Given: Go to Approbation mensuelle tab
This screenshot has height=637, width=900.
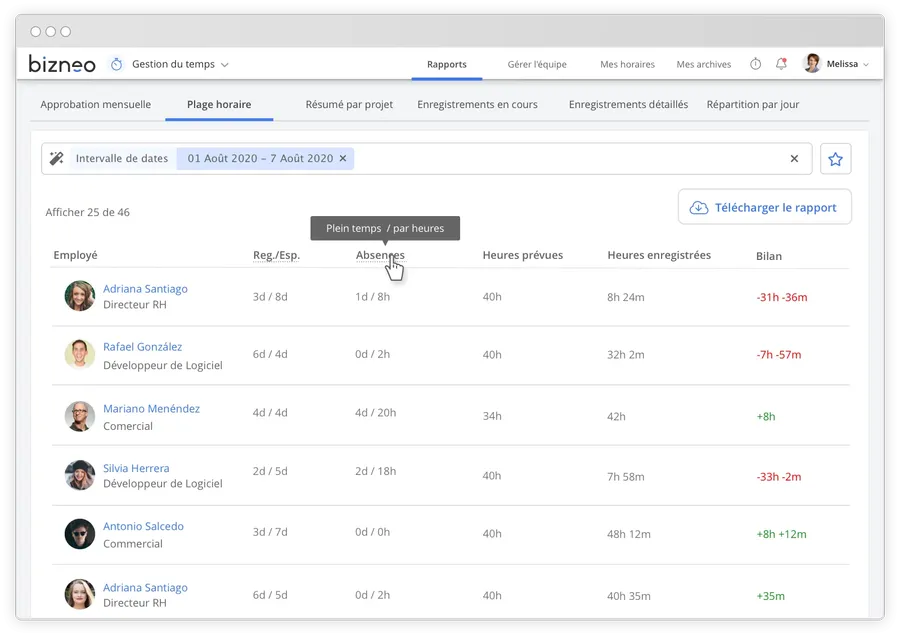Looking at the screenshot, I should (x=96, y=104).
